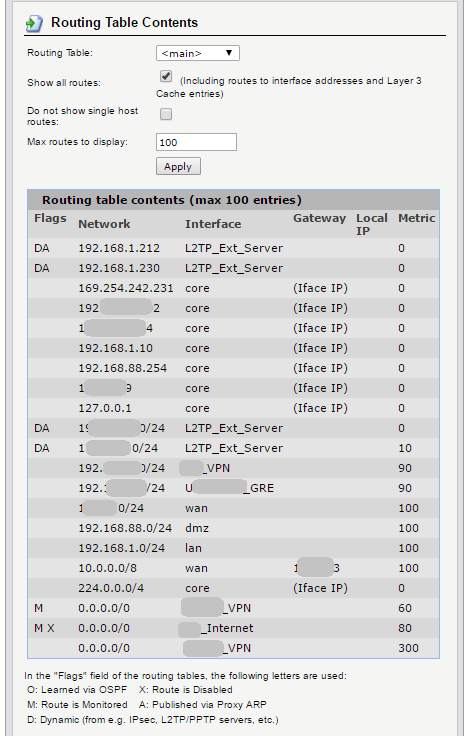The height and width of the screenshot is (736, 465).
Task: Click the M X flags cell
Action: [45, 629]
